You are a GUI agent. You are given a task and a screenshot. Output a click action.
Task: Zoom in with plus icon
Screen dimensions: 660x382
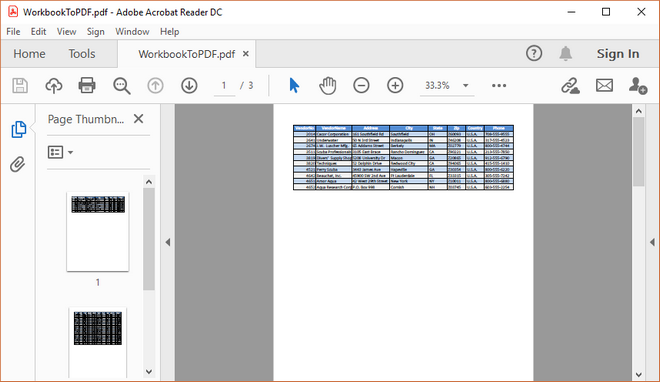click(x=395, y=85)
